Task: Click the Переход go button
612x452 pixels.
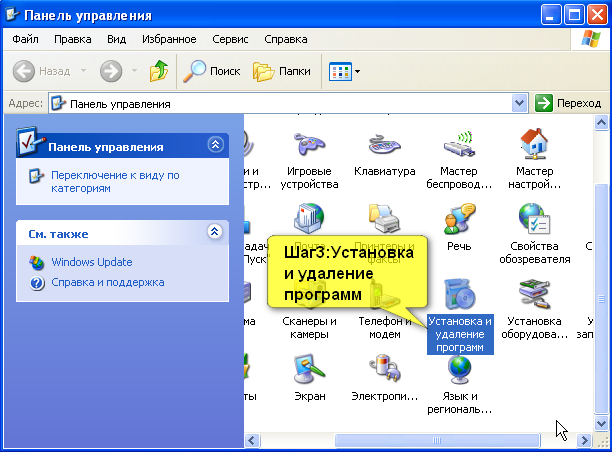Action: pyautogui.click(x=568, y=103)
